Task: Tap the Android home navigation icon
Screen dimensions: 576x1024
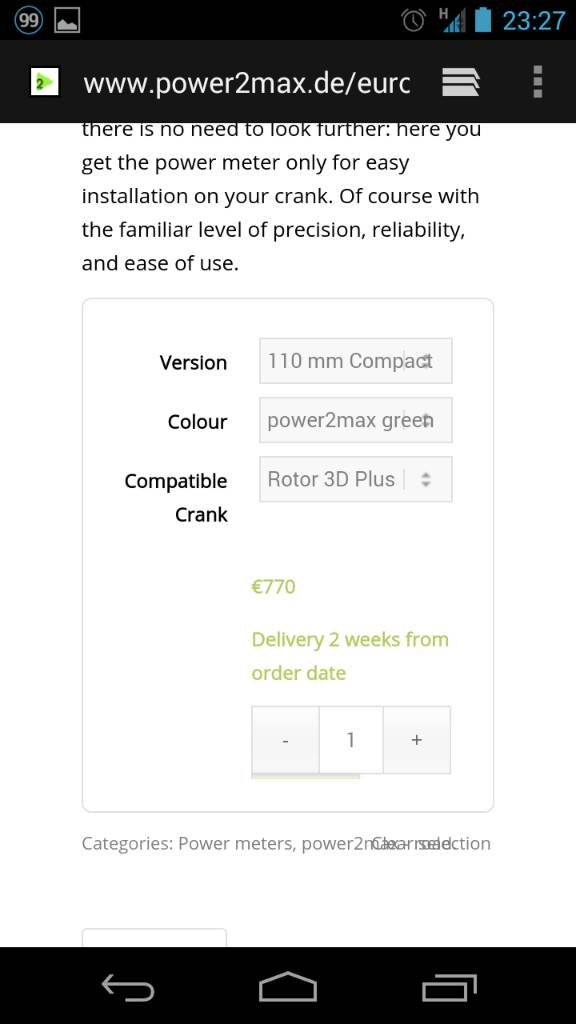Action: point(288,986)
